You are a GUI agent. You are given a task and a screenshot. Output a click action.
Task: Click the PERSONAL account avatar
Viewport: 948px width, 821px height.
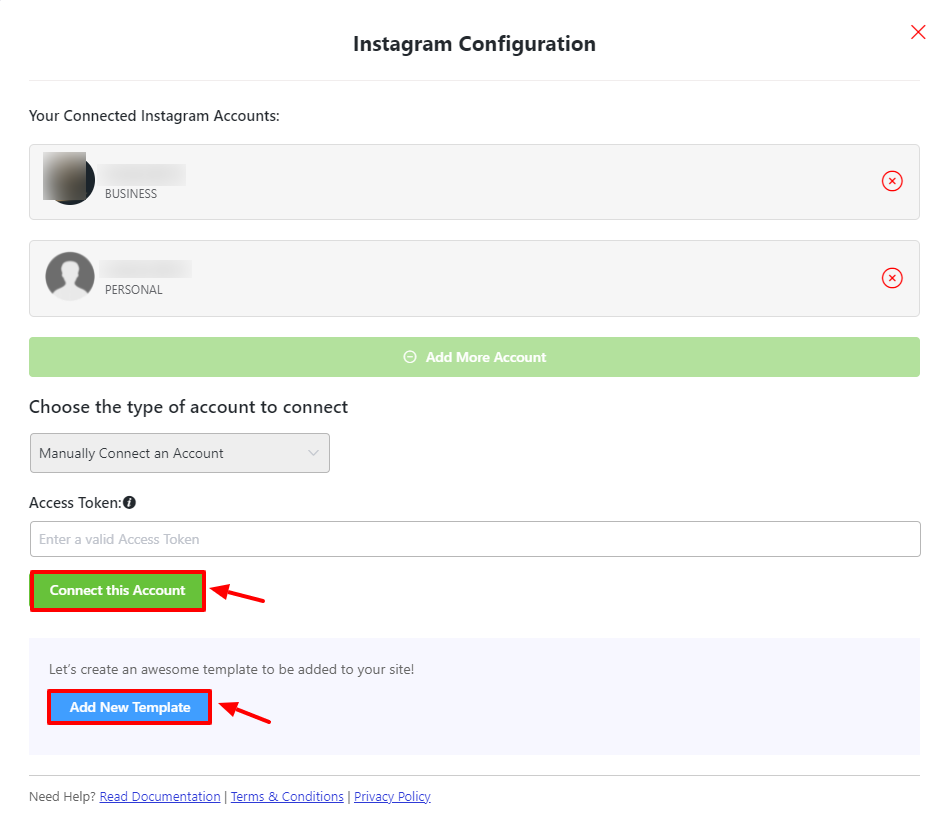pos(70,276)
